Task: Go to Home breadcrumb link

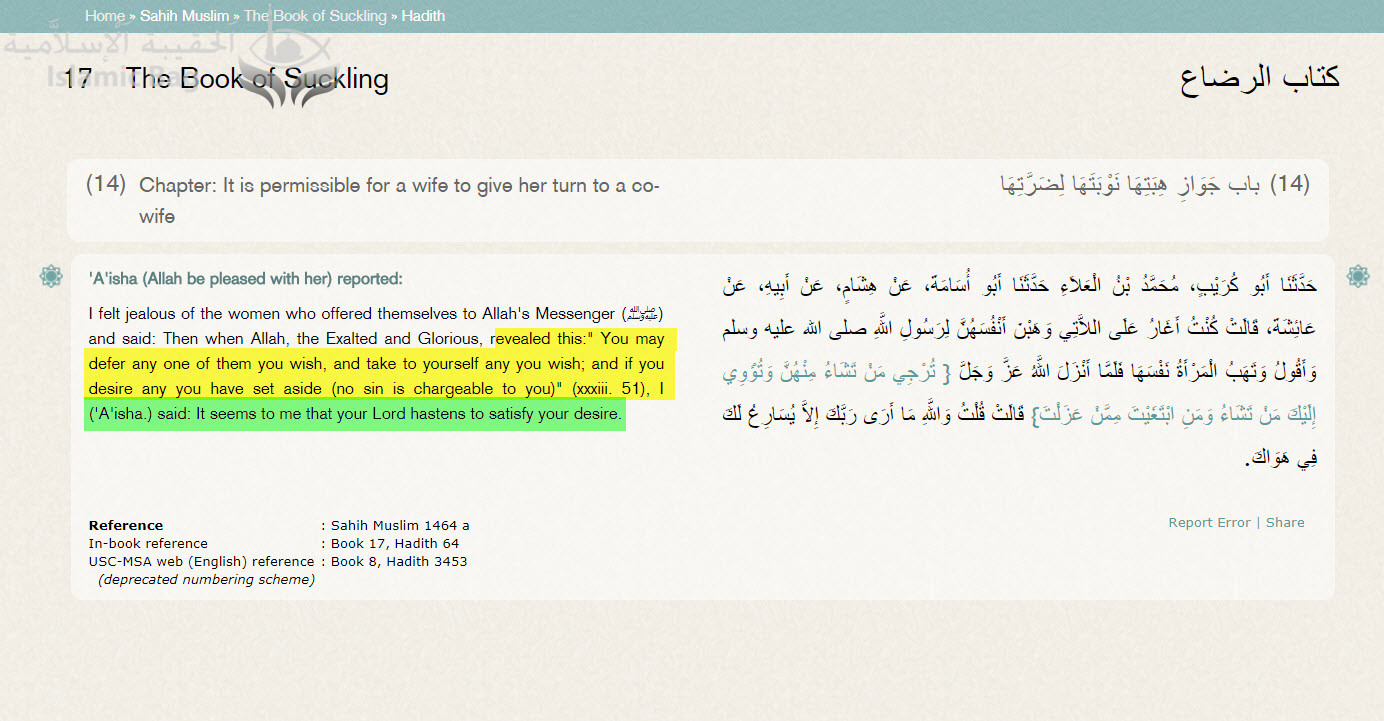Action: coord(105,16)
